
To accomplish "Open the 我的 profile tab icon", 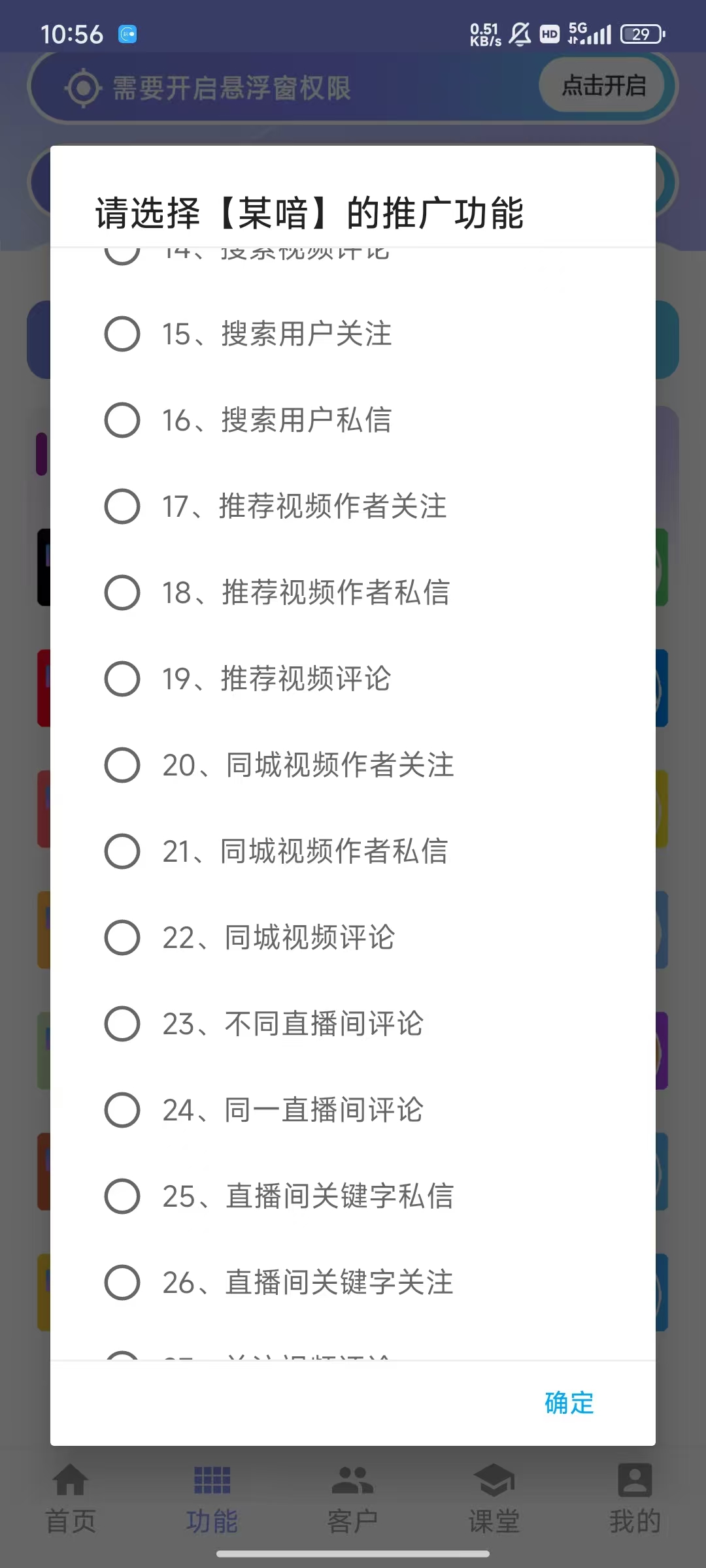I will 635,1480.
